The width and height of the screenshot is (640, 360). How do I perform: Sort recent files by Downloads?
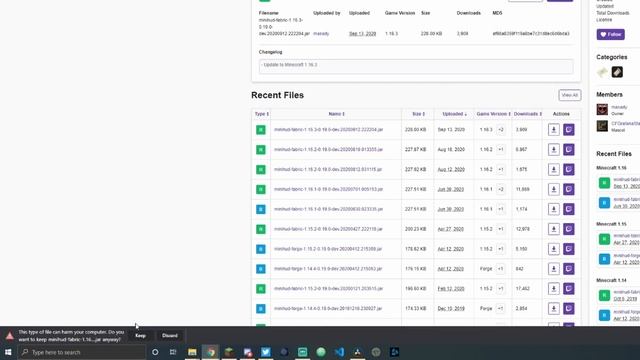[528, 114]
